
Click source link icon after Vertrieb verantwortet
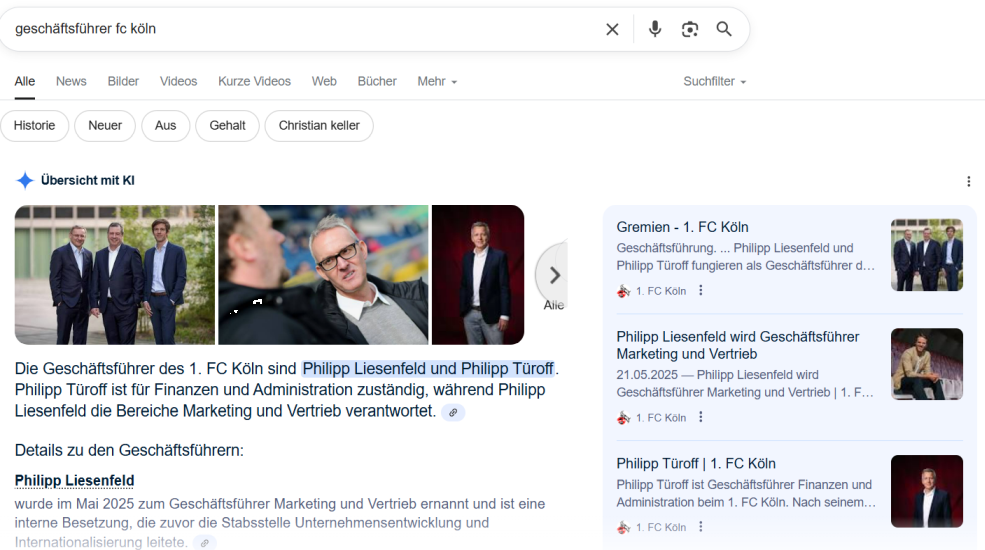pyautogui.click(x=453, y=412)
